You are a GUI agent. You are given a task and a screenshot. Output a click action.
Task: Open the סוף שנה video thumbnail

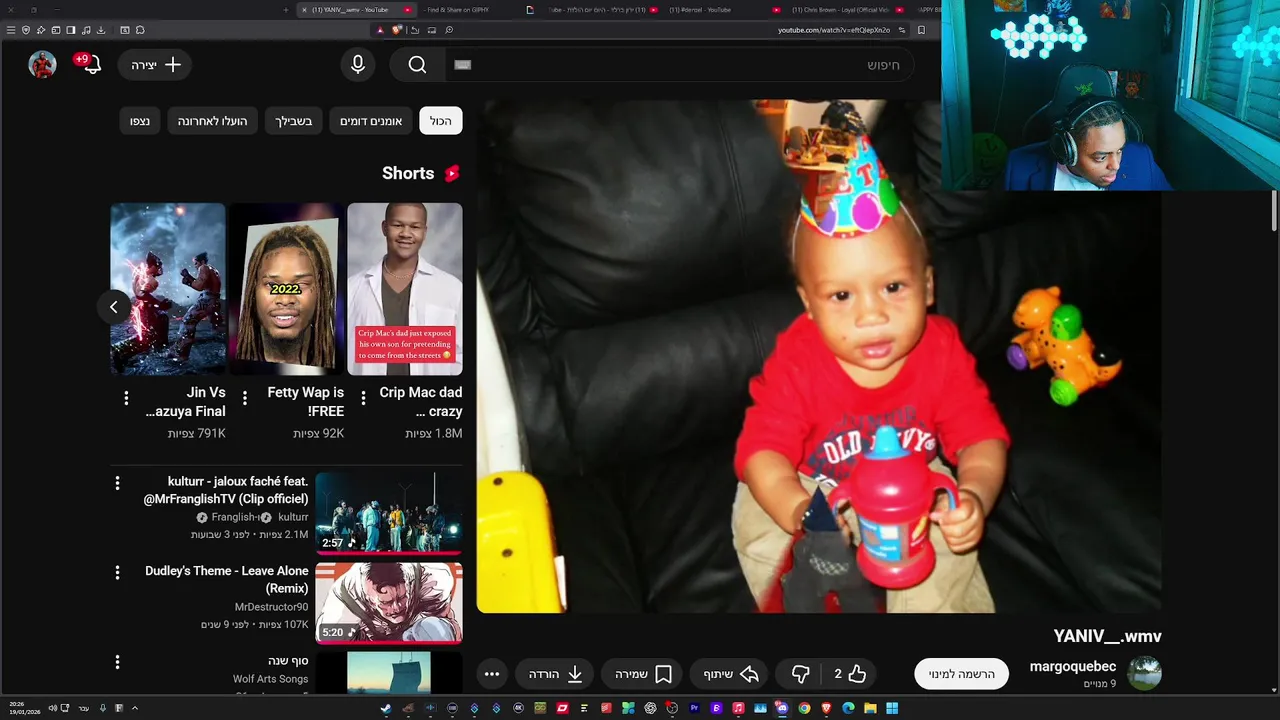pos(389,672)
